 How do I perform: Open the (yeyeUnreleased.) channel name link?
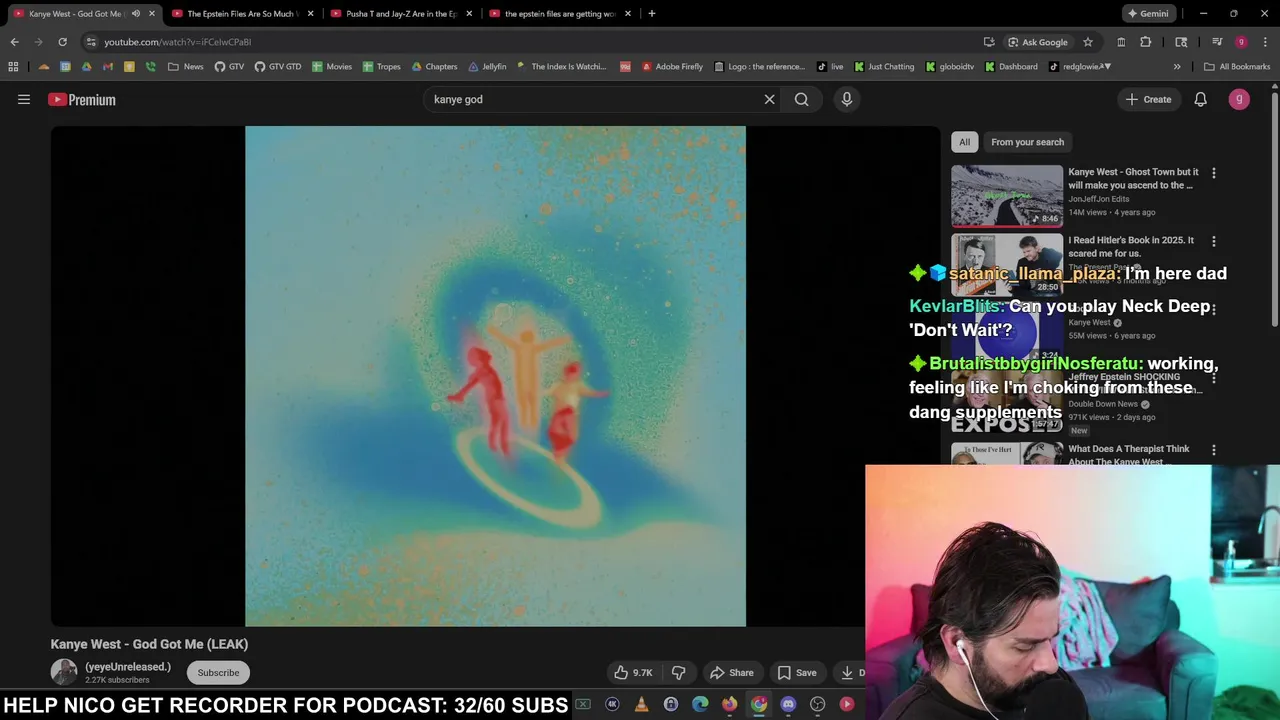(128, 667)
